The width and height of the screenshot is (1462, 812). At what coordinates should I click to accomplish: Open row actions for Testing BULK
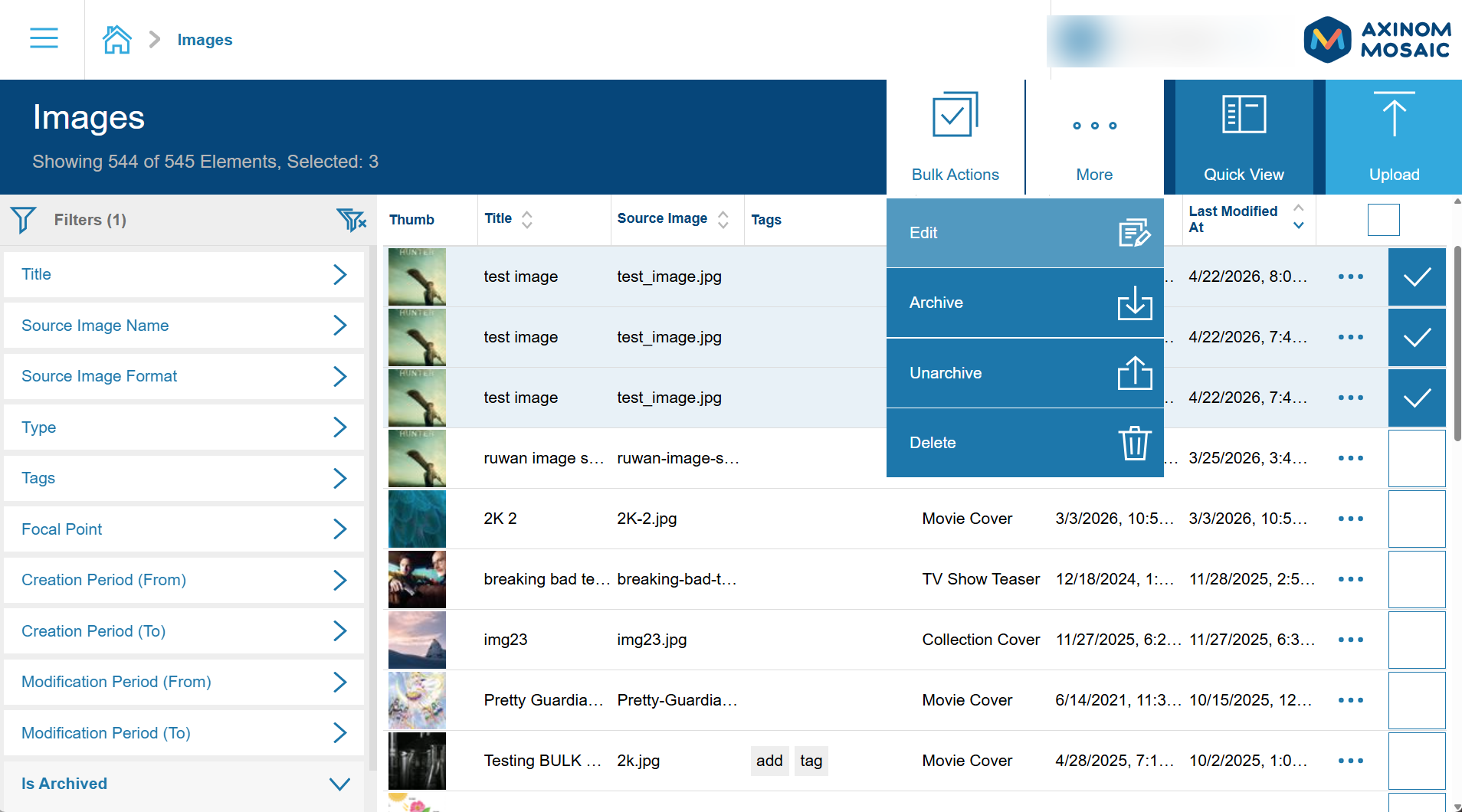point(1350,761)
